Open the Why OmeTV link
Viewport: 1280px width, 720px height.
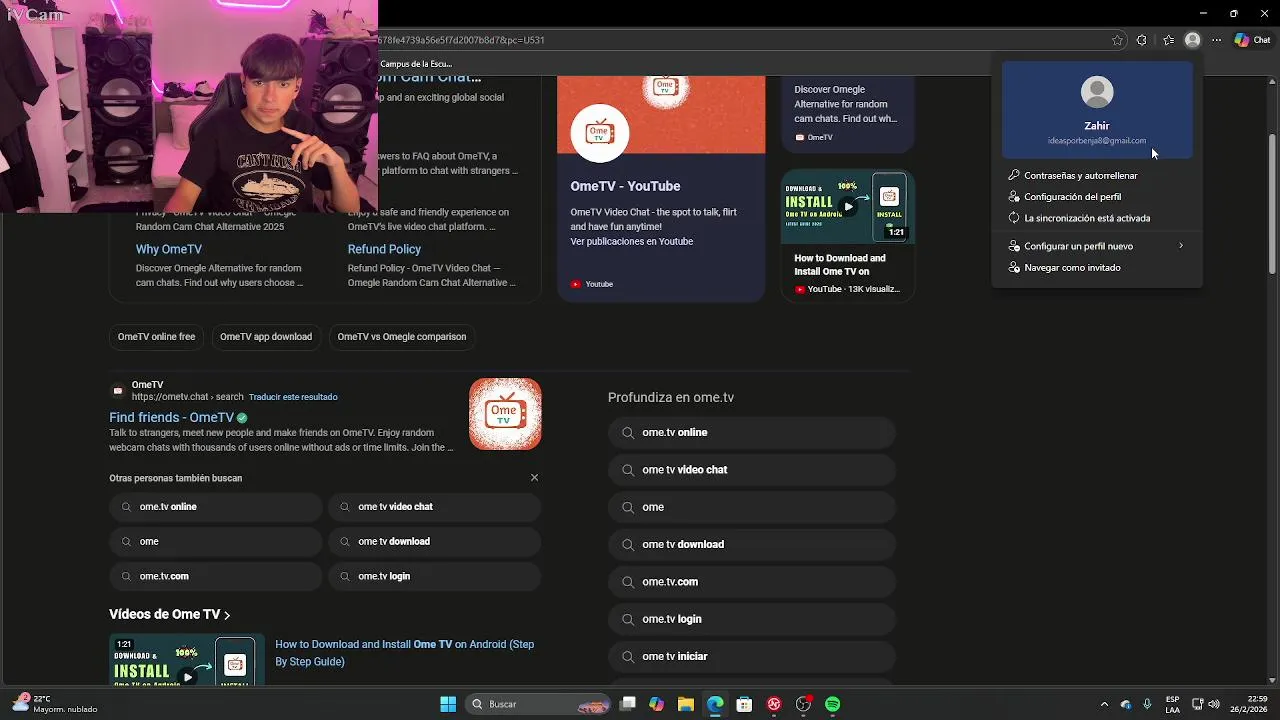point(169,249)
